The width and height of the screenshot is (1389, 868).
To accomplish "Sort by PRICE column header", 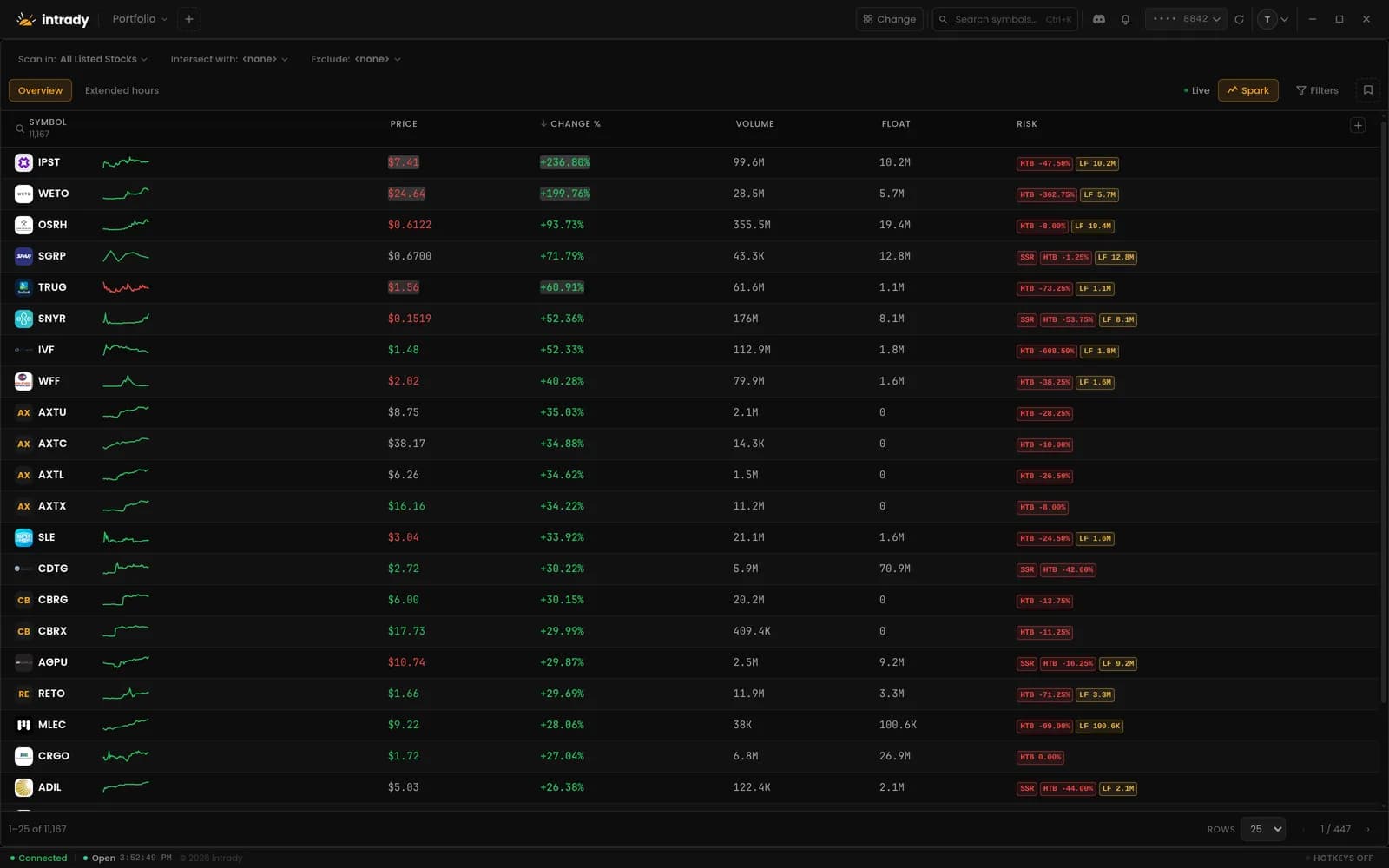I will click(x=404, y=124).
